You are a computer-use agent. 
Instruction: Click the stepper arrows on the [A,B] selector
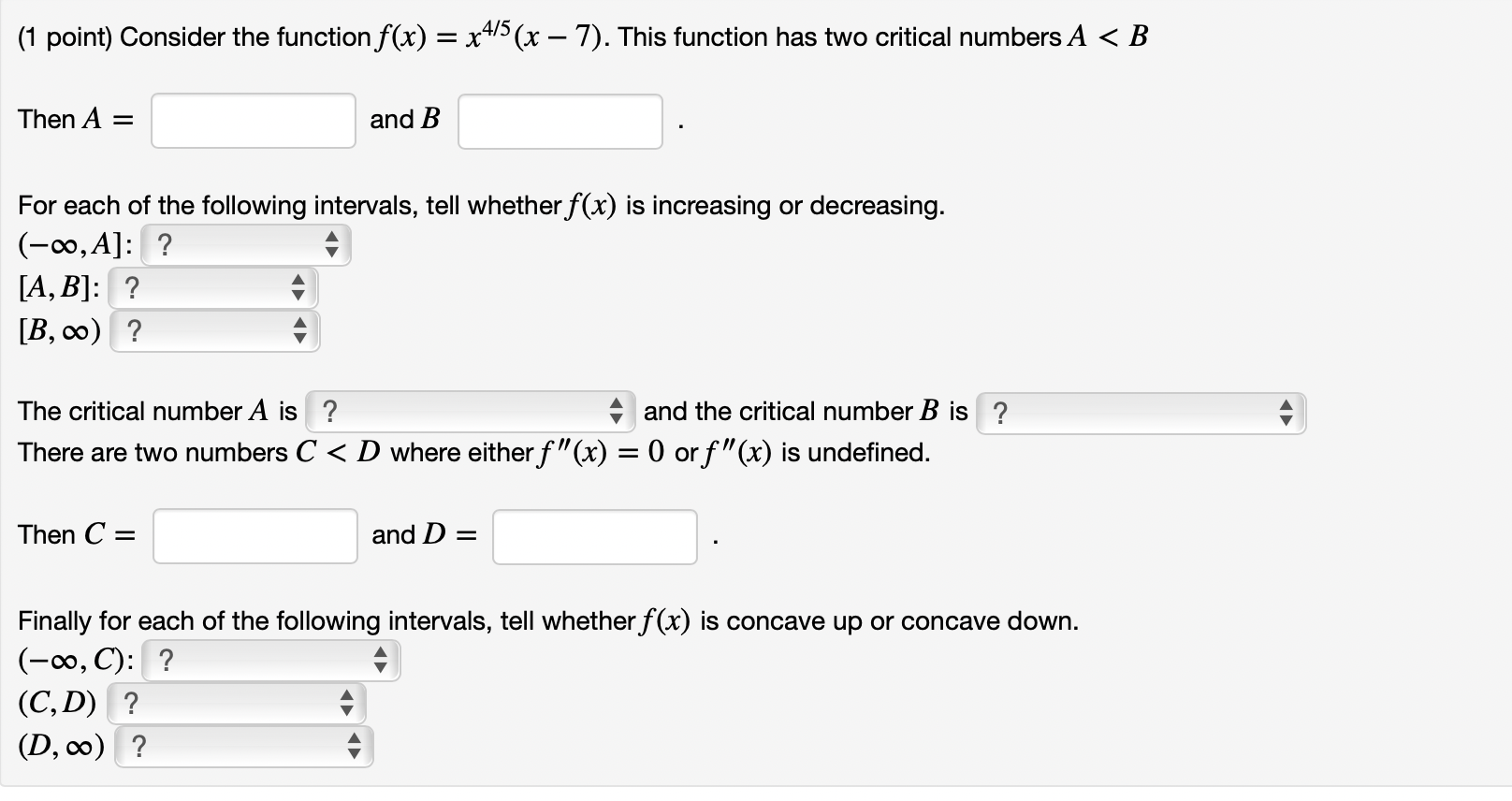299,287
